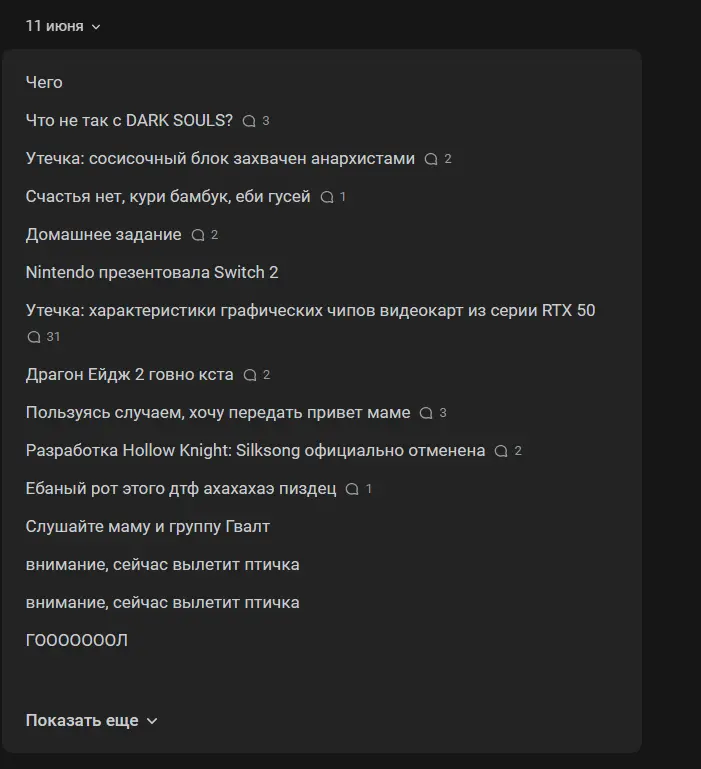Open comments on Счастья нет post
This screenshot has width=701, height=769.
pos(327,197)
